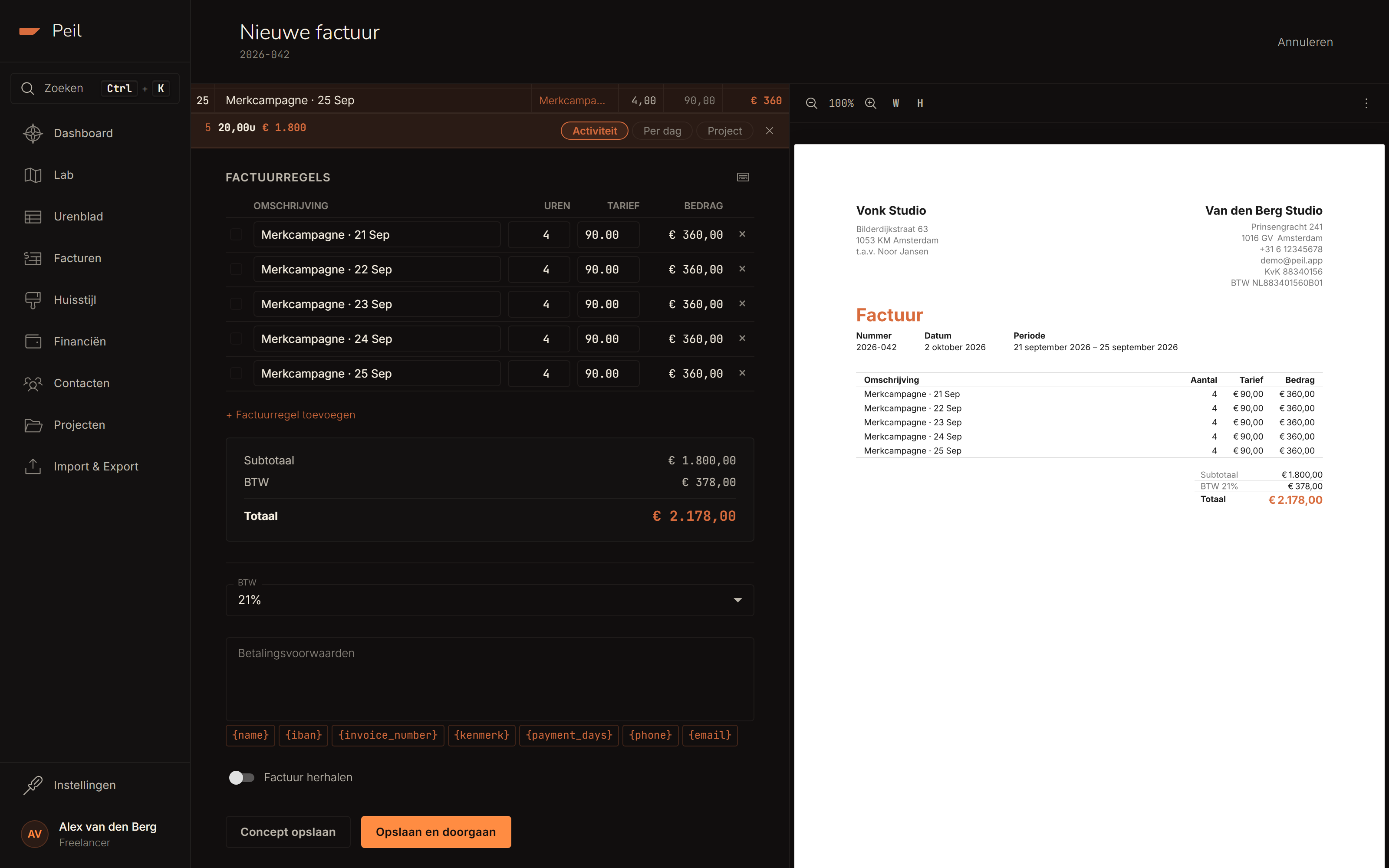Select the Project grouping
The height and width of the screenshot is (868, 1389).
click(724, 131)
